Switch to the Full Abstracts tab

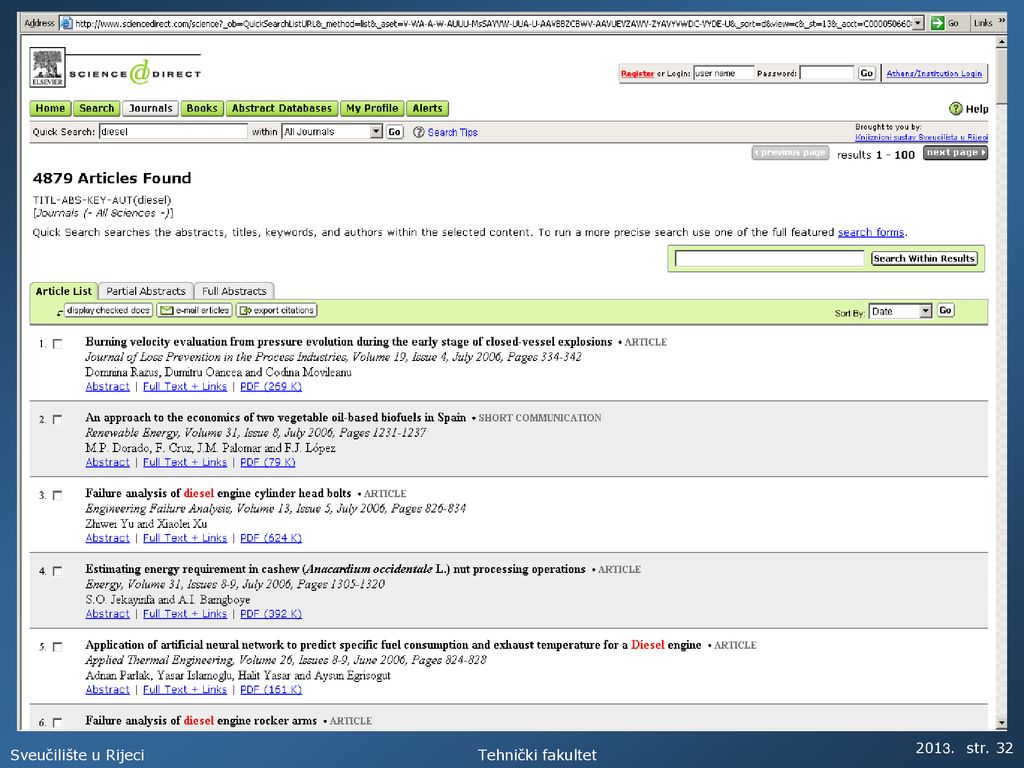[234, 291]
